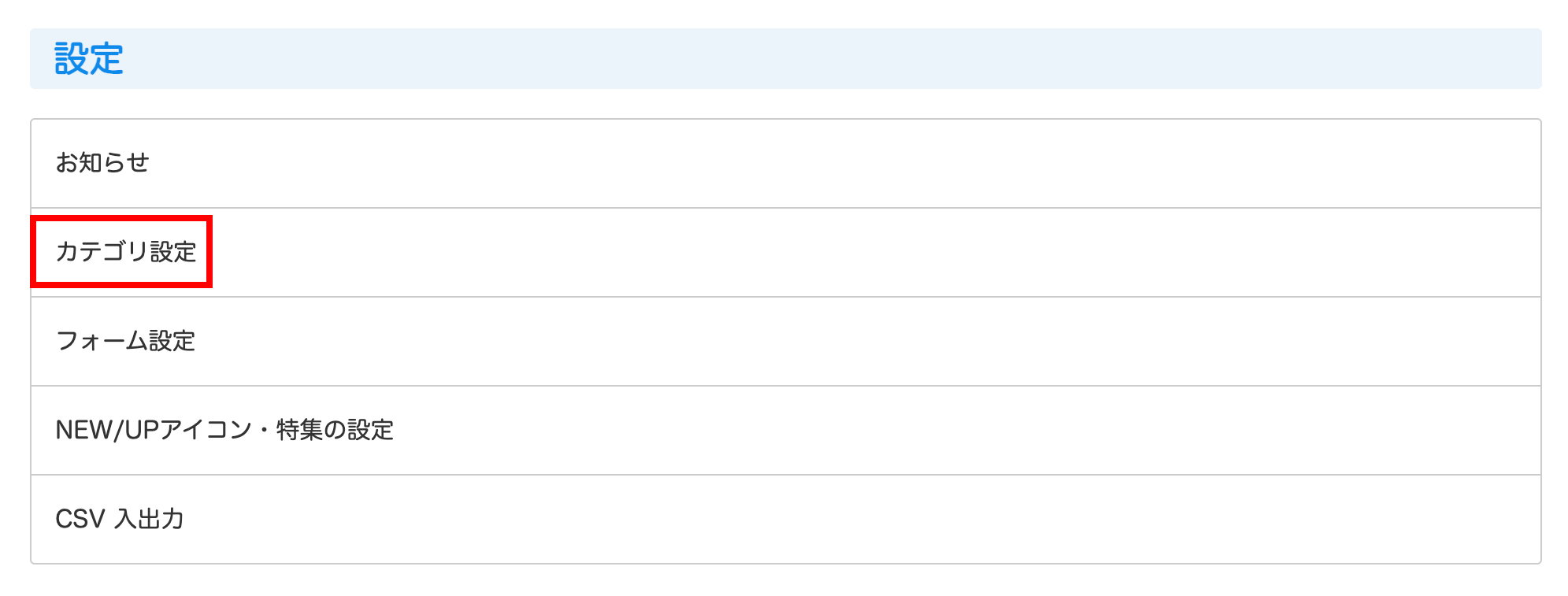
Task: Select the フォーム設定 menu entry
Action: point(125,341)
